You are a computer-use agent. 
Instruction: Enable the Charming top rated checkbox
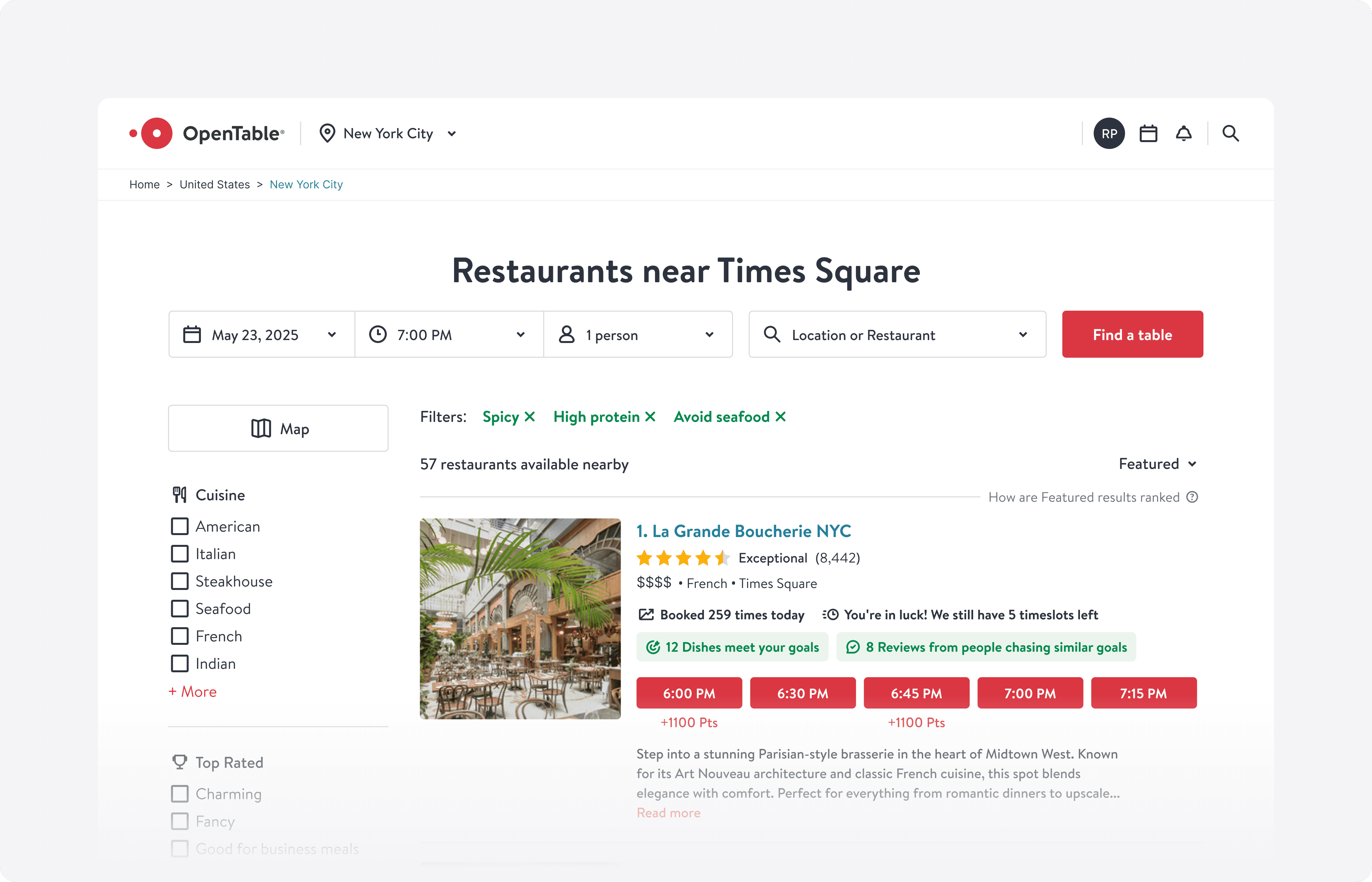pyautogui.click(x=180, y=794)
